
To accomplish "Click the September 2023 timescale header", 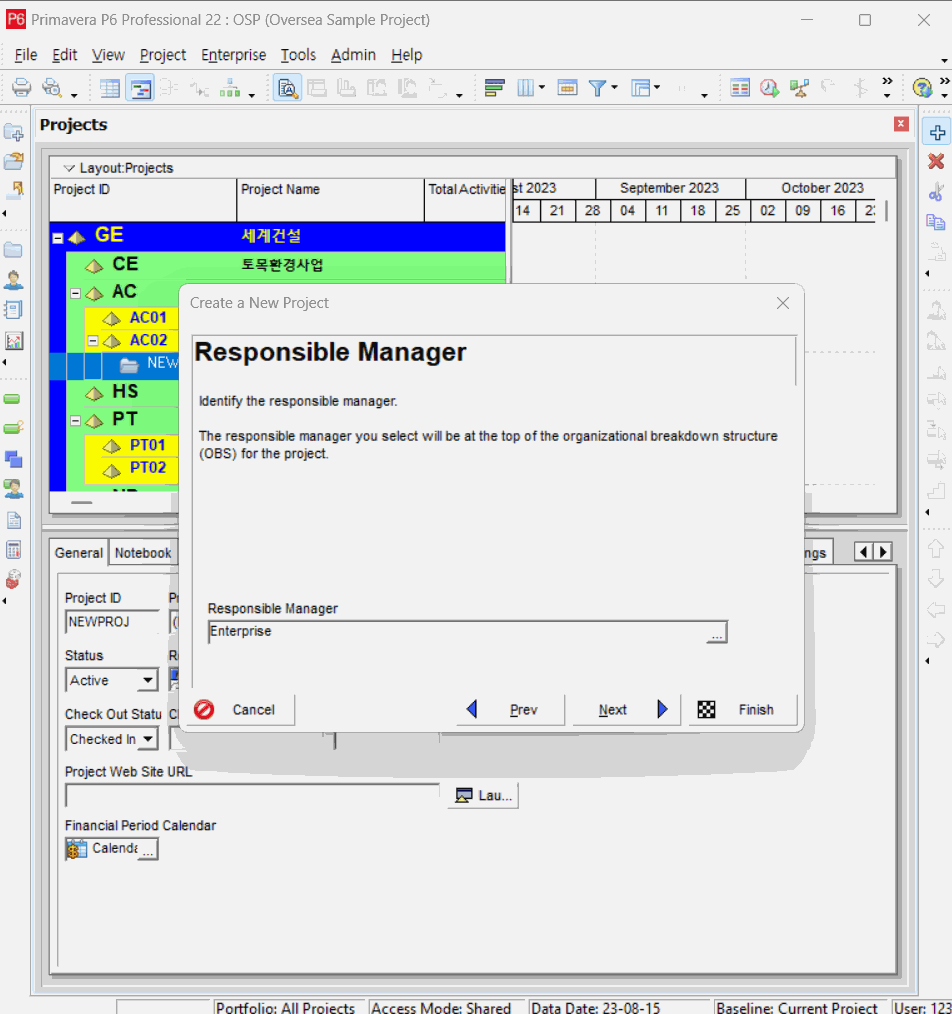I will click(670, 188).
